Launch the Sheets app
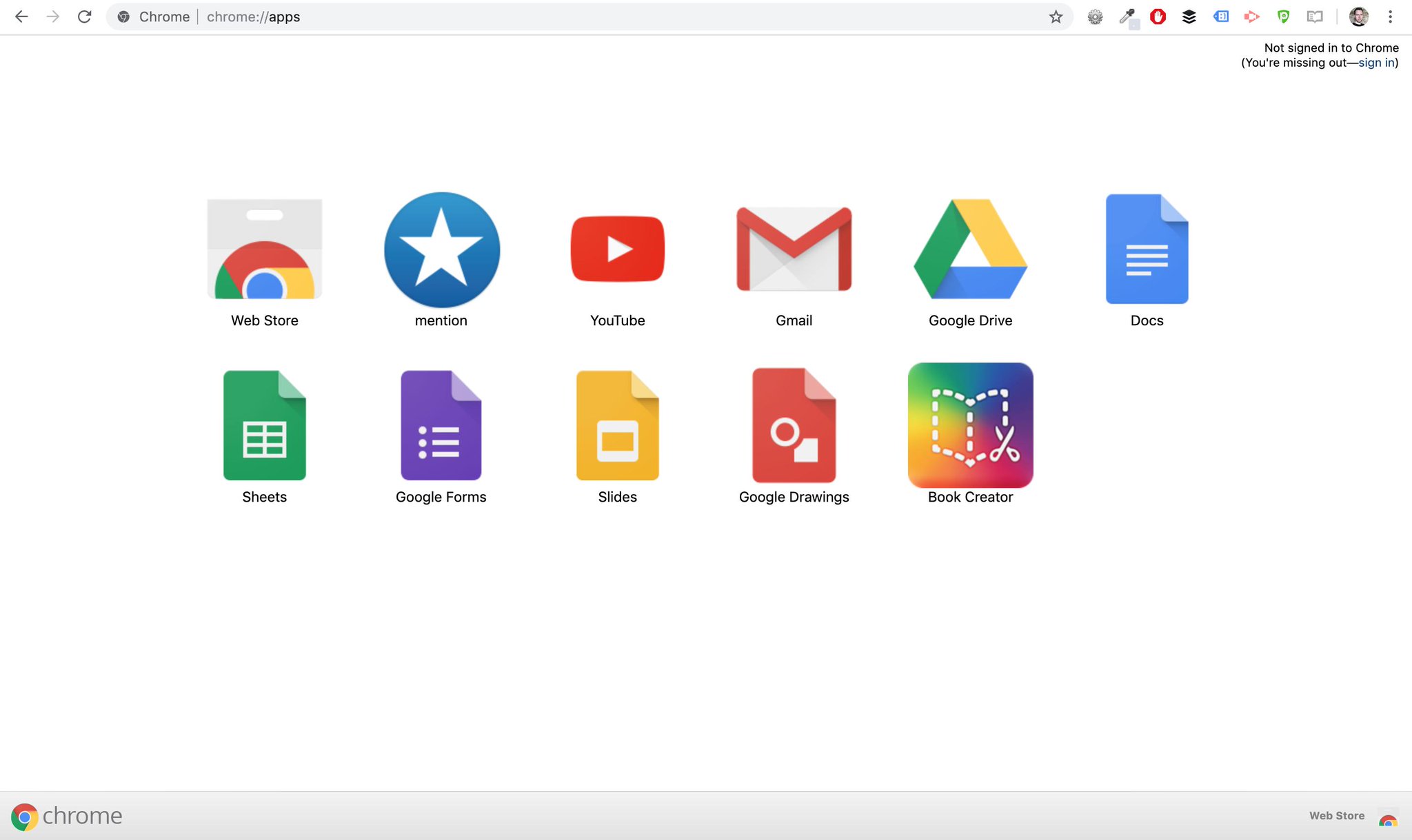 [265, 425]
